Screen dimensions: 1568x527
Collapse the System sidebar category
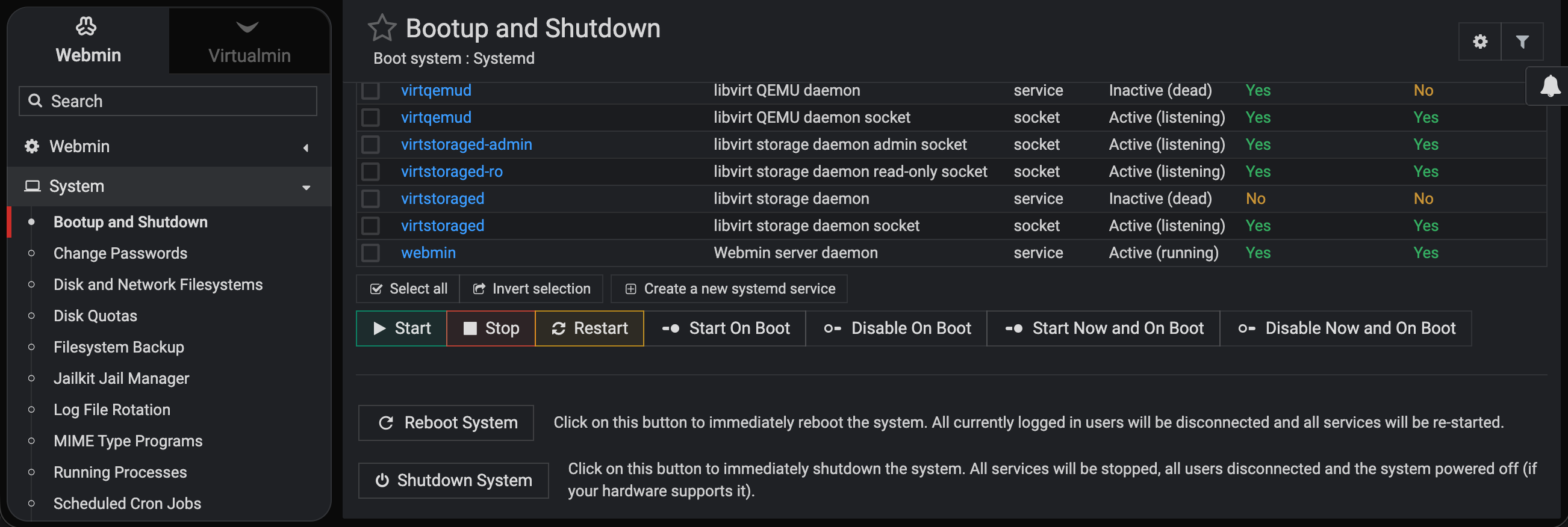point(167,186)
